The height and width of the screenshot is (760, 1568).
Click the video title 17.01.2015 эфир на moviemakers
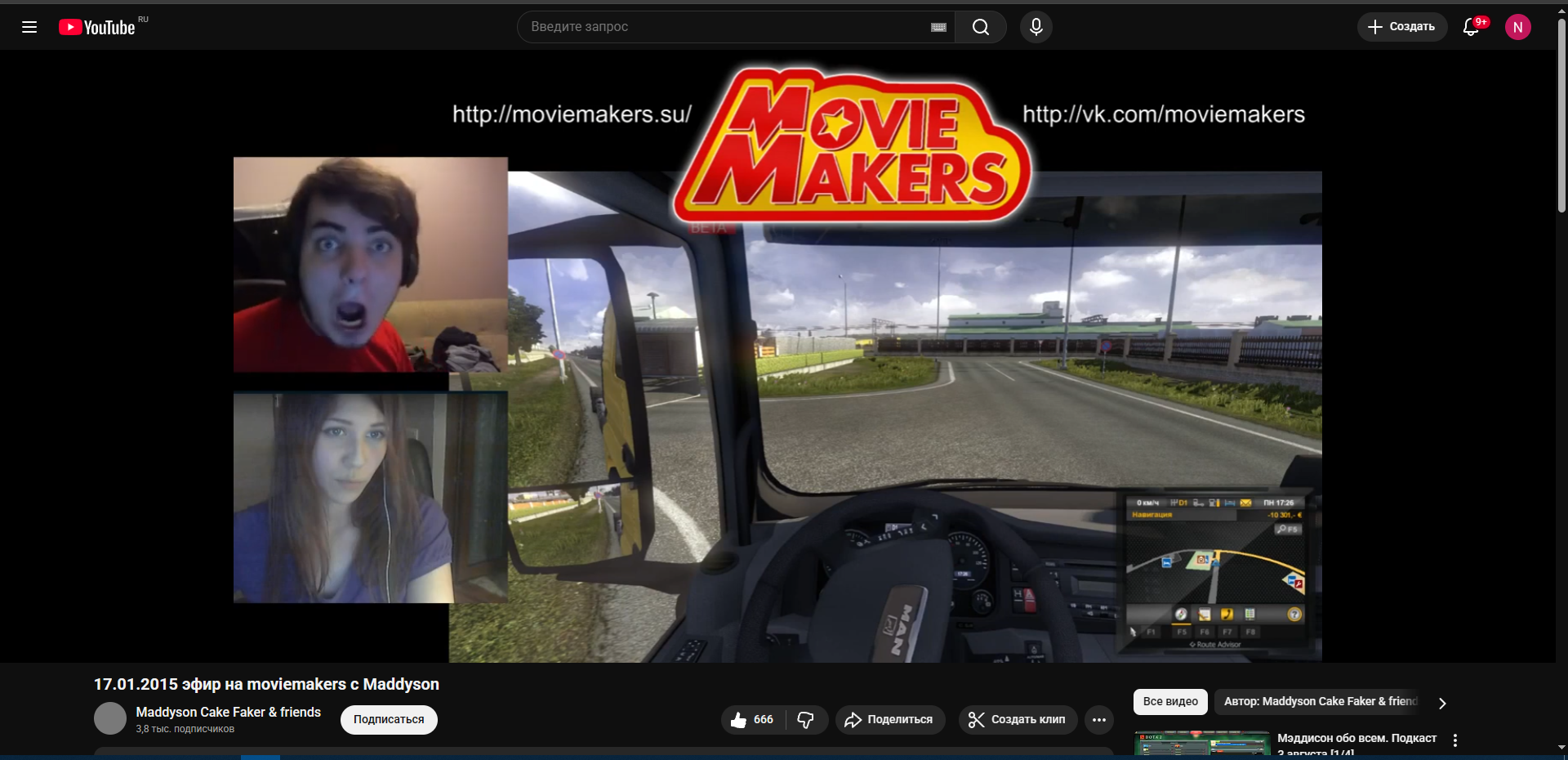pos(266,684)
